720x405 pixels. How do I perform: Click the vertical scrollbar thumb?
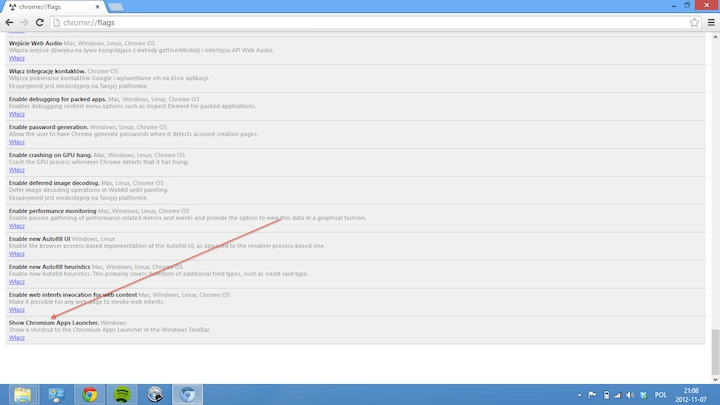point(715,352)
